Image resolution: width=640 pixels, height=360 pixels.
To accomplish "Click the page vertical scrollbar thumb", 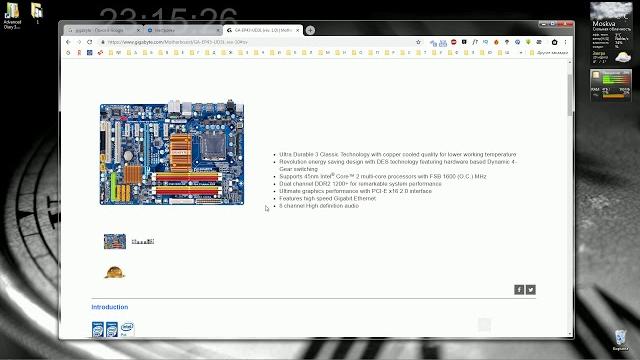I will click(570, 95).
